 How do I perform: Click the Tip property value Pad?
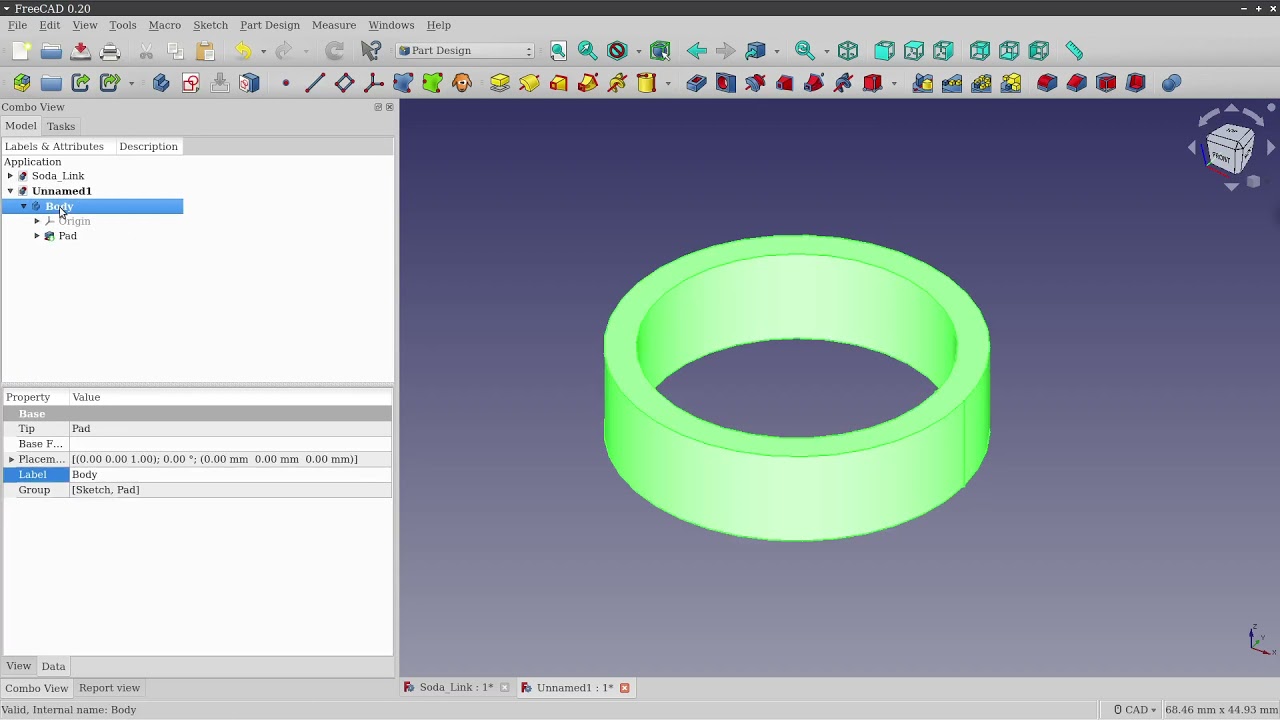click(230, 429)
